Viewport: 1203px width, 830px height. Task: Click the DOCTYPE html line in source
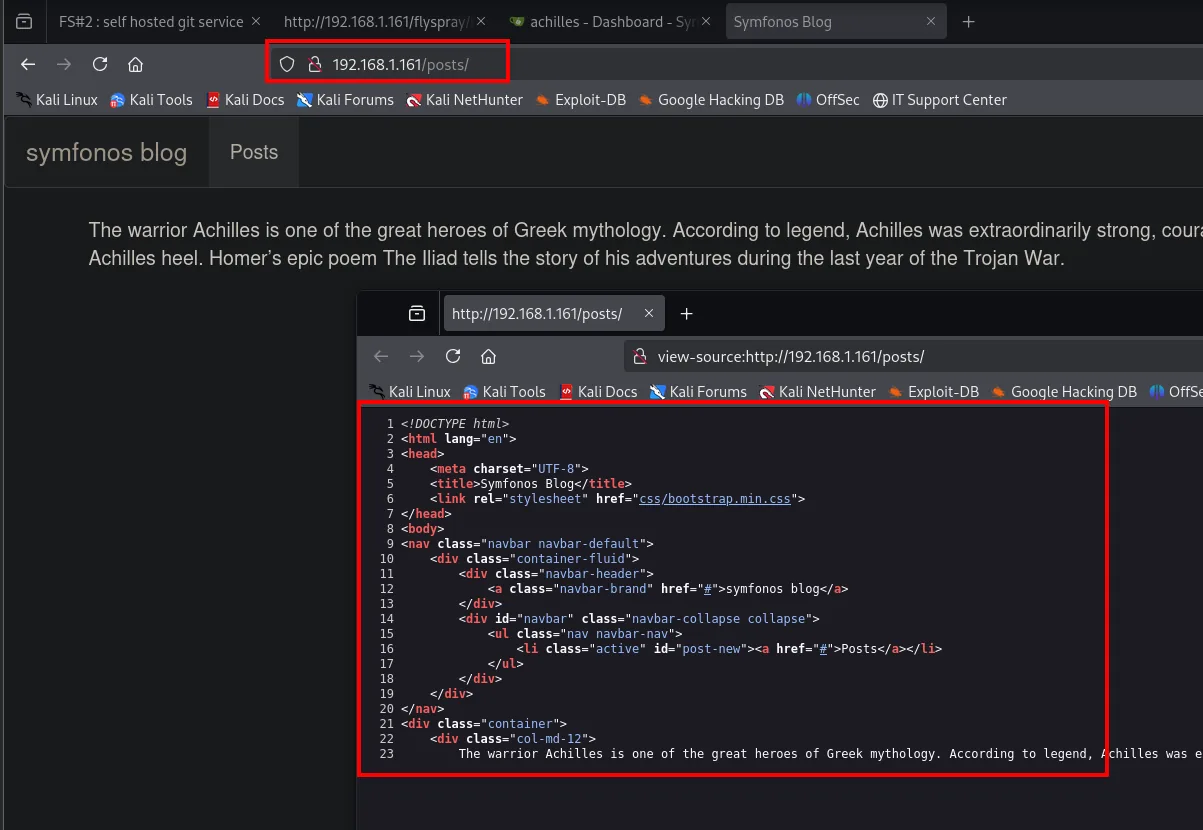[x=455, y=424]
